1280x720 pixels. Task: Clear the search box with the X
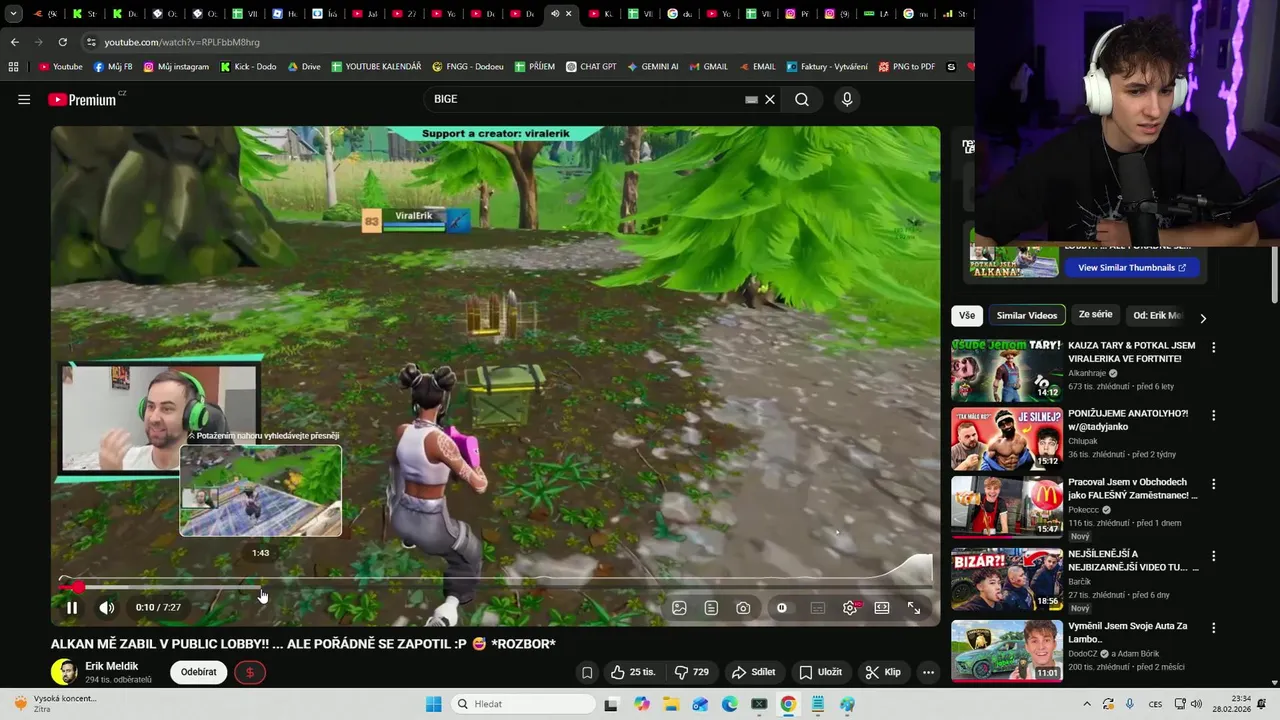pyautogui.click(x=770, y=99)
